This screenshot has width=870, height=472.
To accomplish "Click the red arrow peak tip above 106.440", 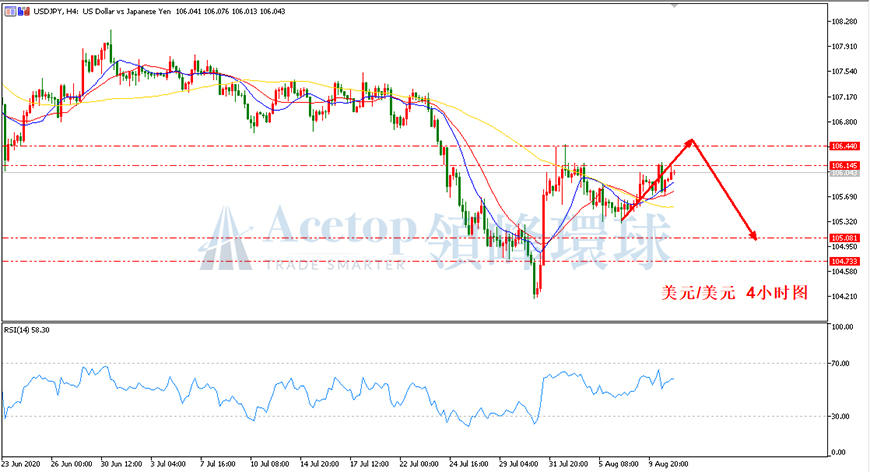I will tap(691, 140).
